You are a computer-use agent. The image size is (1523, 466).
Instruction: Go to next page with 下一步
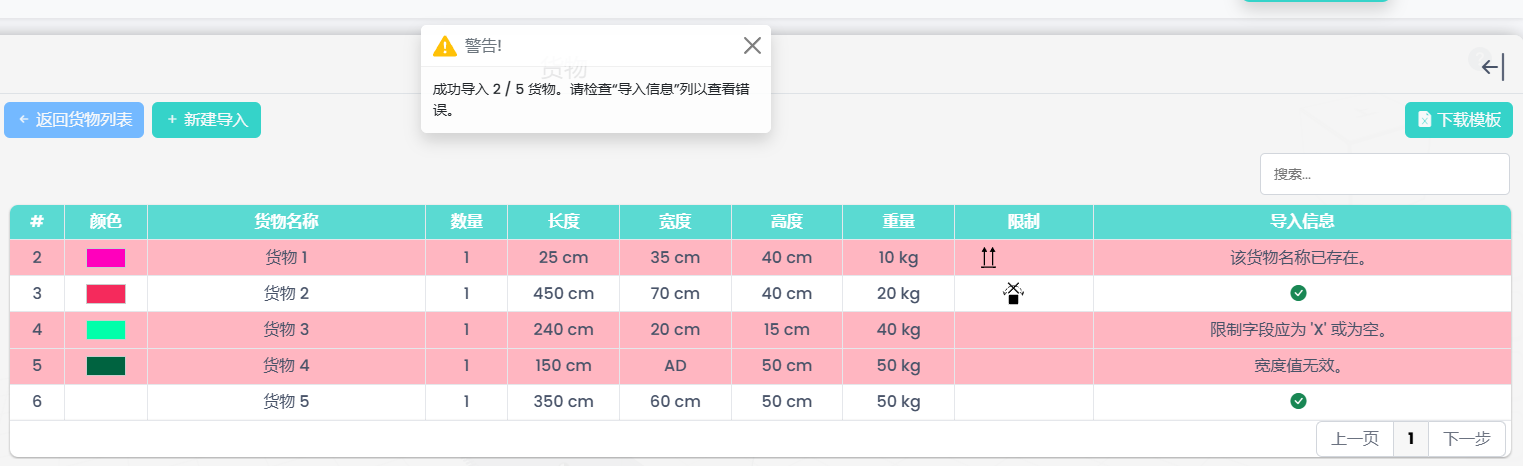[x=1467, y=438]
